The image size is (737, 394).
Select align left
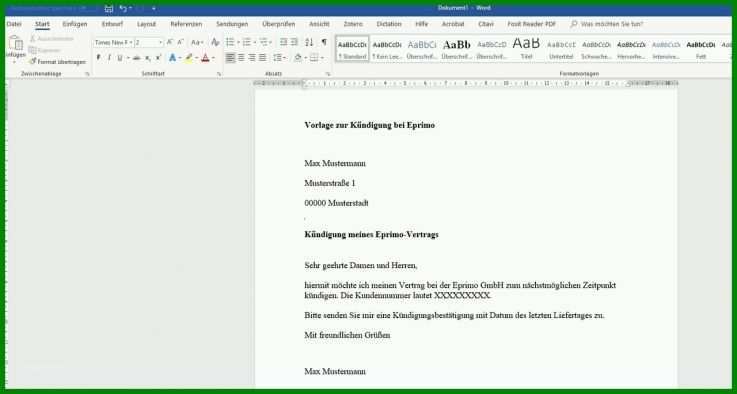coord(230,58)
